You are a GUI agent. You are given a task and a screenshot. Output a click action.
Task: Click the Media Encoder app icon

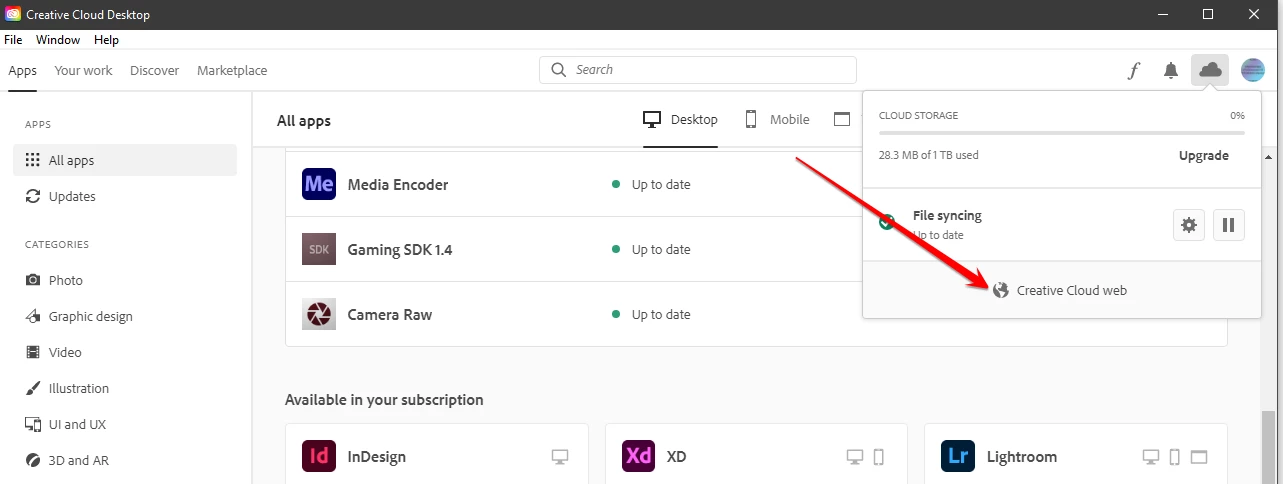(x=319, y=184)
